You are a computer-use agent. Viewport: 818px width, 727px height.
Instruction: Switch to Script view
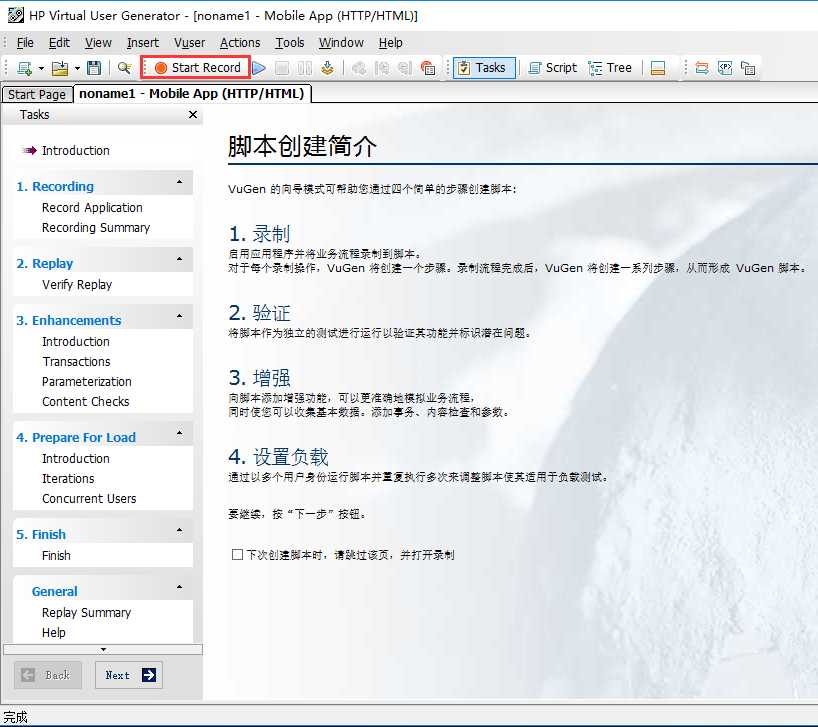click(553, 68)
